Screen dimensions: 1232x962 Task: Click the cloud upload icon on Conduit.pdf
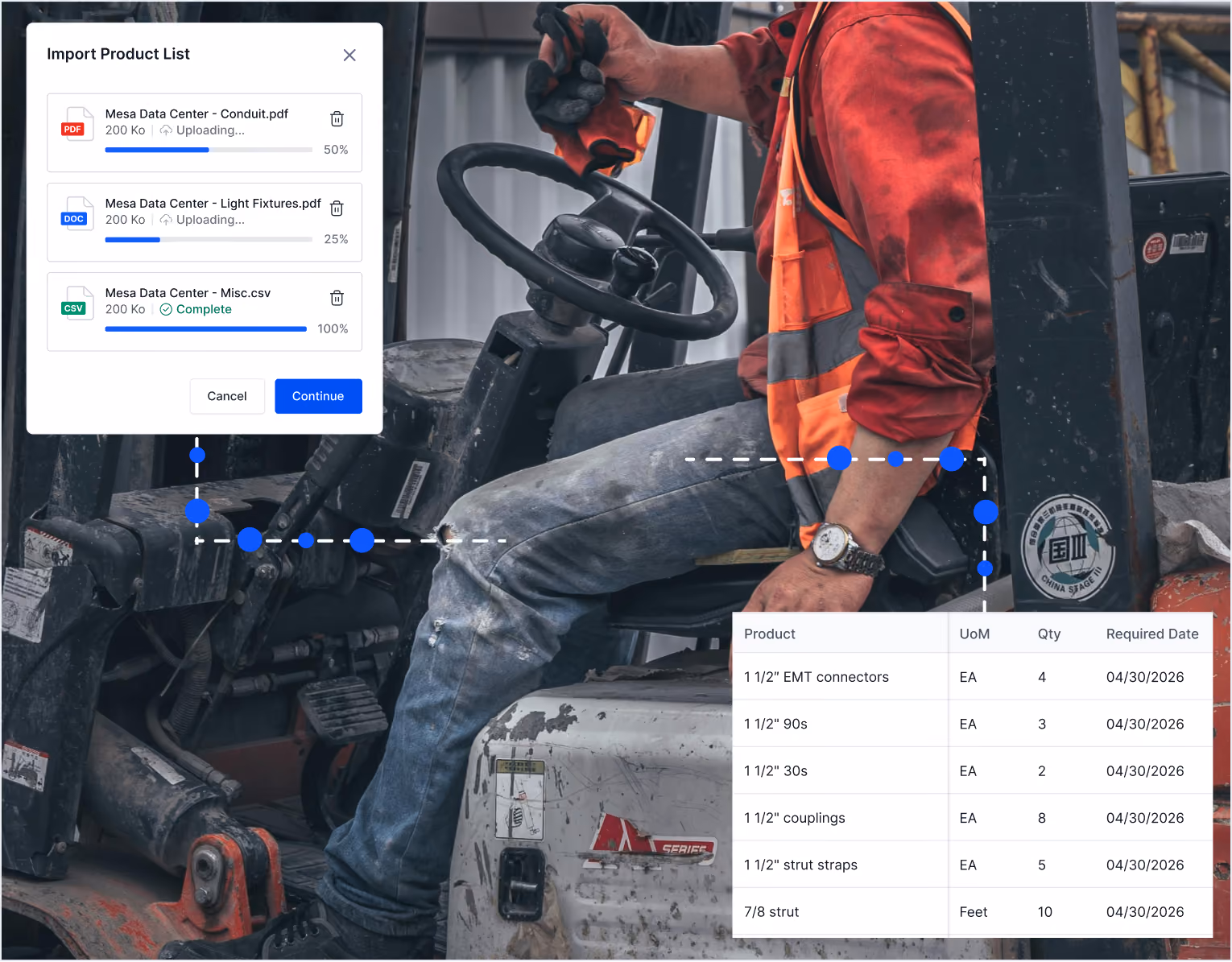click(166, 130)
